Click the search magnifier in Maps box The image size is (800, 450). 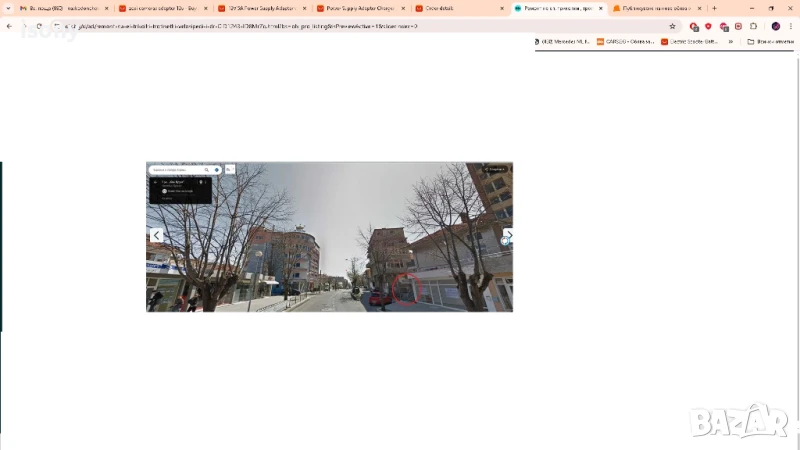pos(206,170)
